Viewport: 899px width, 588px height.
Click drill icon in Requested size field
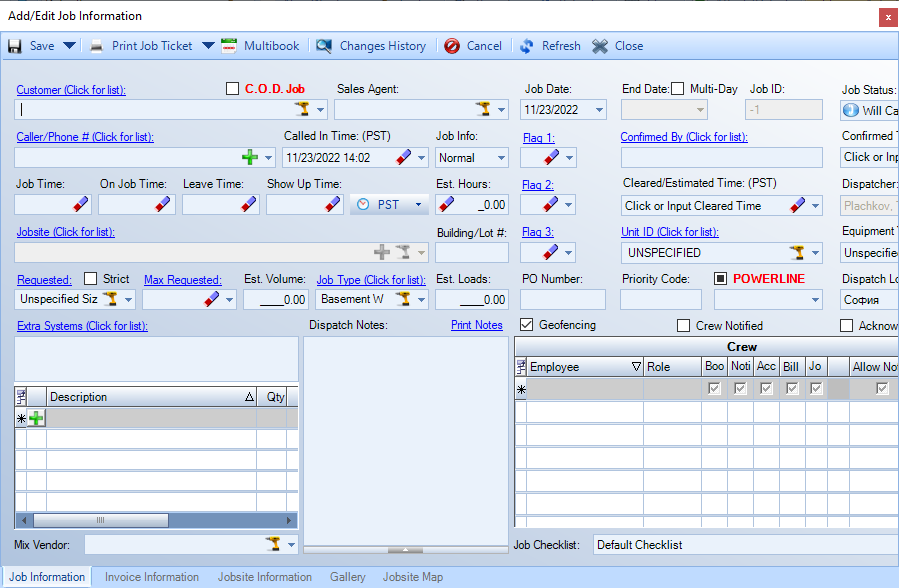coord(111,299)
